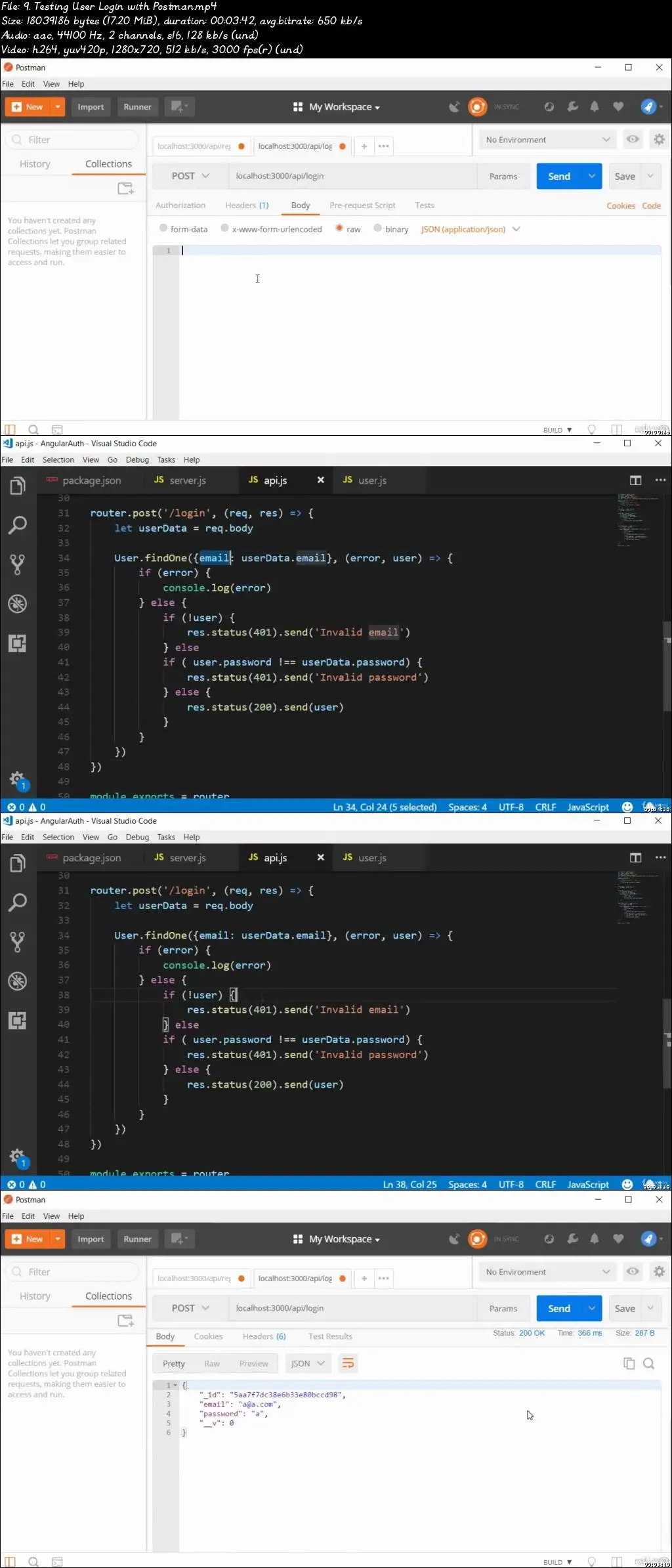Click the rocket avatar icon in top Postman header
Image resolution: width=672 pixels, height=1568 pixels.
pyautogui.click(x=648, y=106)
